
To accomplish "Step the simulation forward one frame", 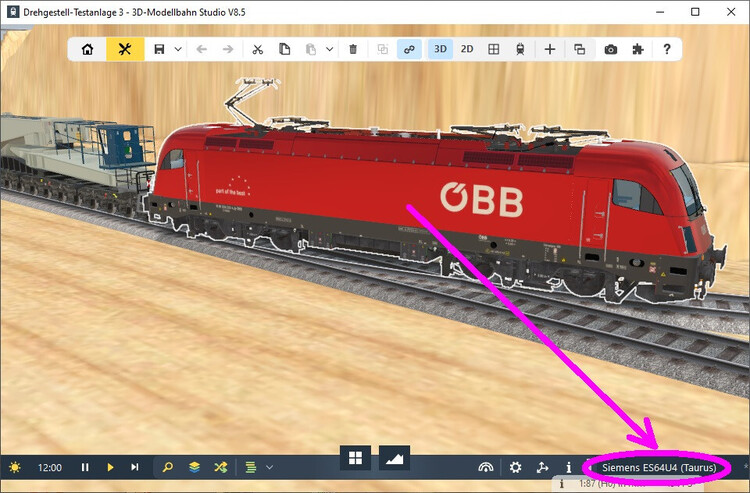I will click(135, 467).
